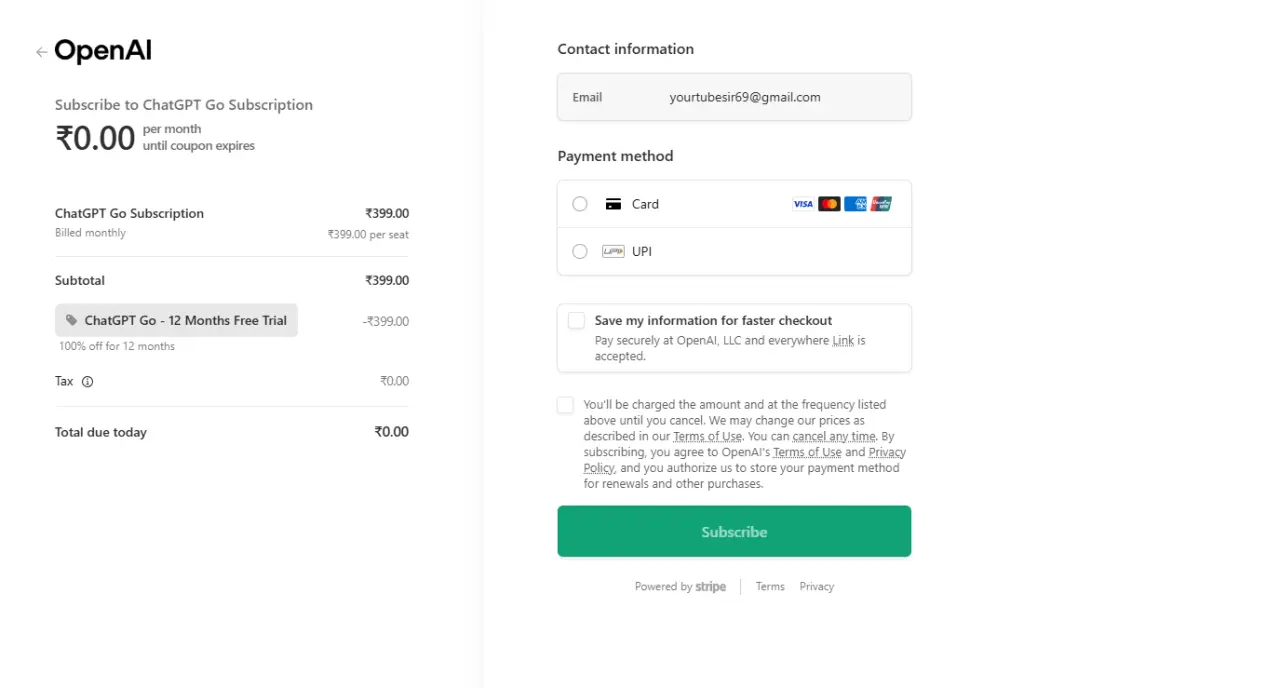This screenshot has height=688, width=1280.
Task: Open the Privacy Policy link in agreement text
Action: [x=745, y=460]
